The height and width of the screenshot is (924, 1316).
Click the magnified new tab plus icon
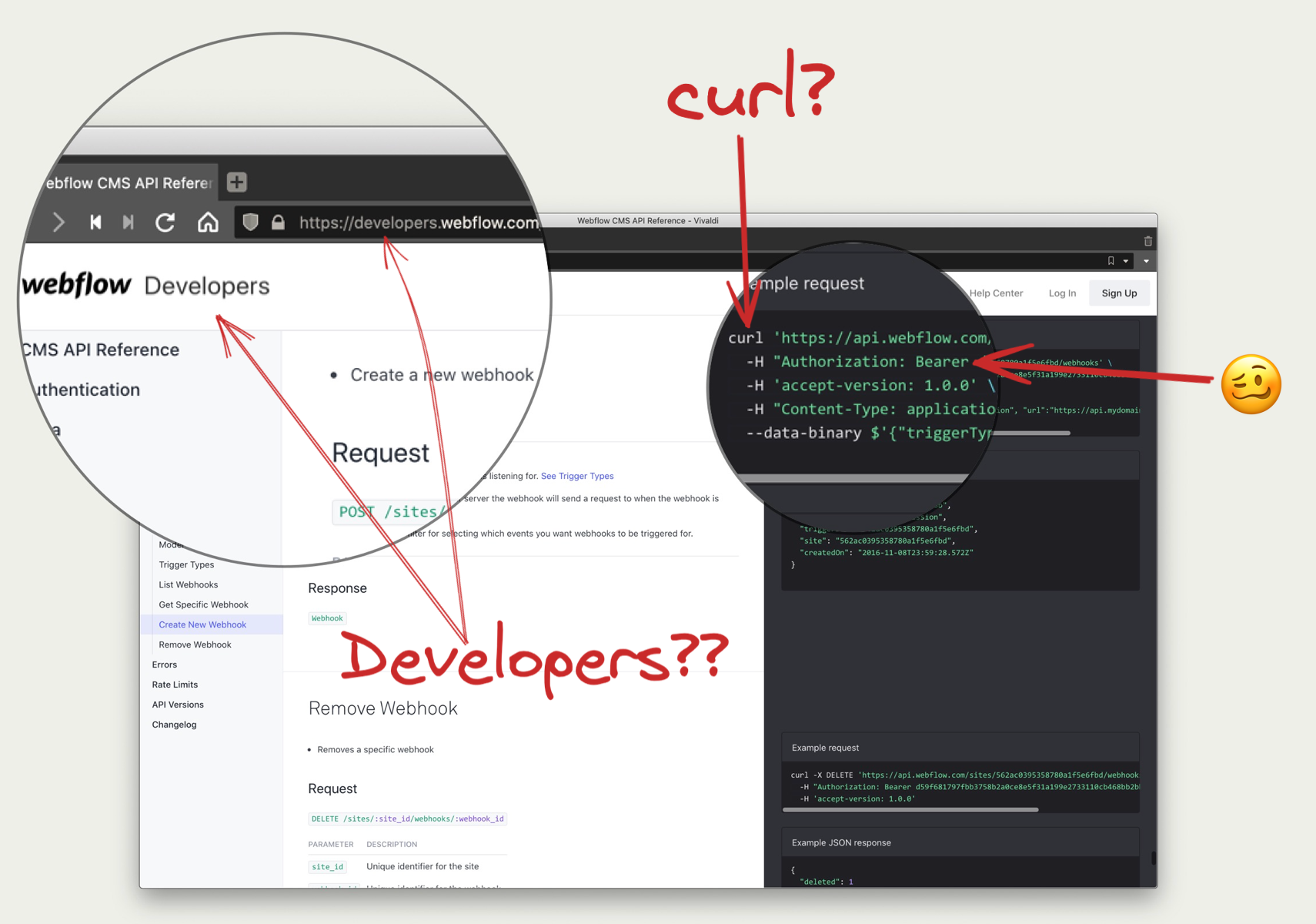(237, 182)
